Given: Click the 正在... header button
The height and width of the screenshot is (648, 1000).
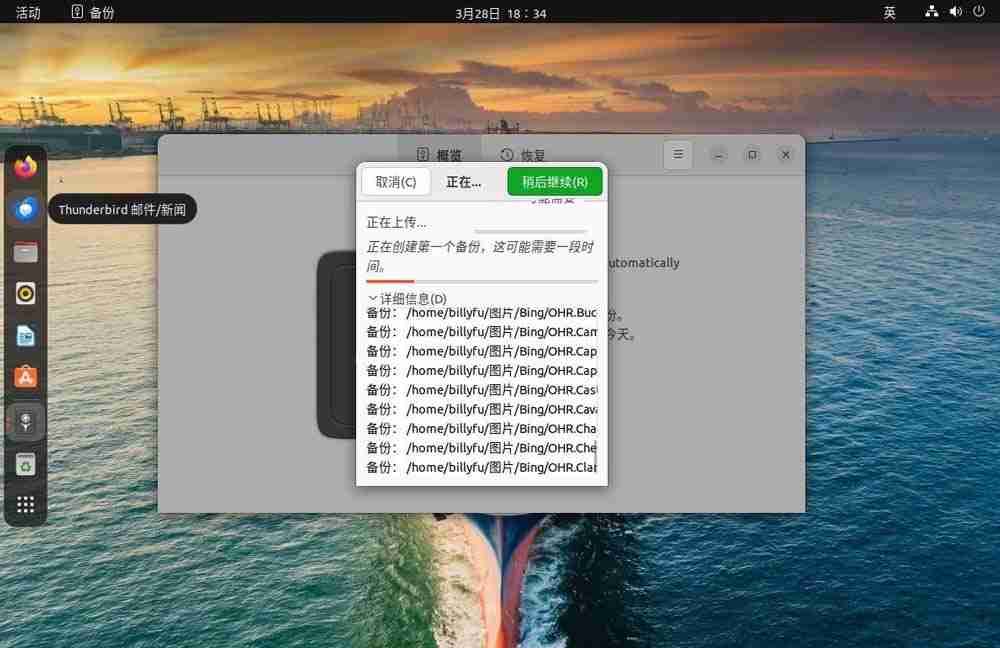Looking at the screenshot, I should click(463, 181).
